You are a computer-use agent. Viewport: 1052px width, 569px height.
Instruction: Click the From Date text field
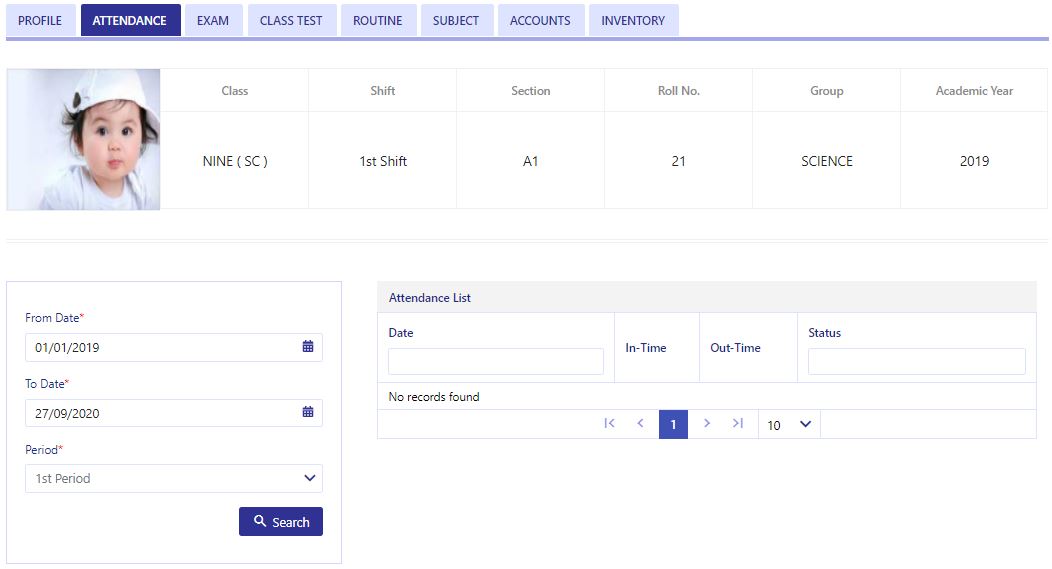tap(174, 347)
